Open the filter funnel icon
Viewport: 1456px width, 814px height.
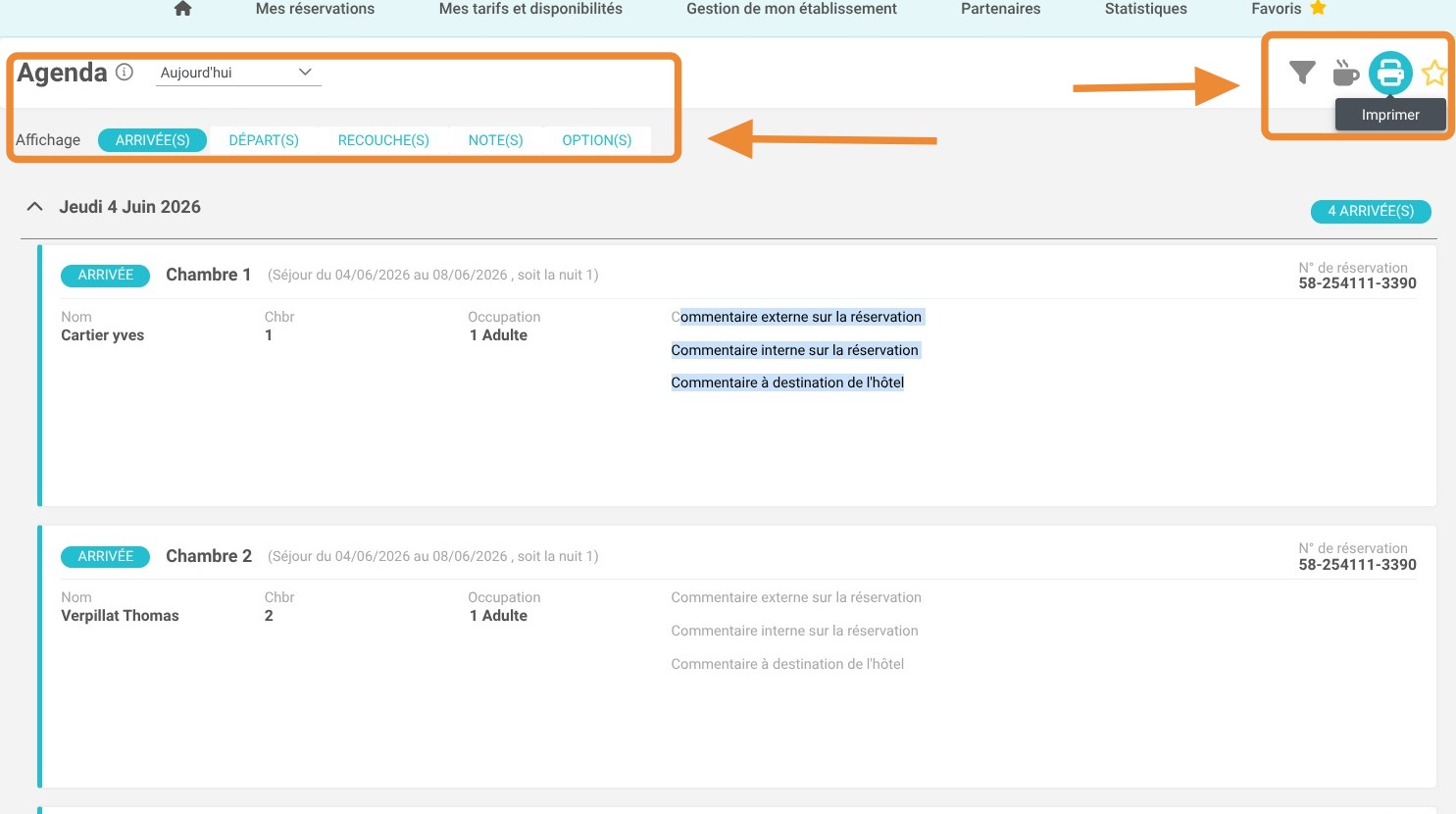point(1302,73)
